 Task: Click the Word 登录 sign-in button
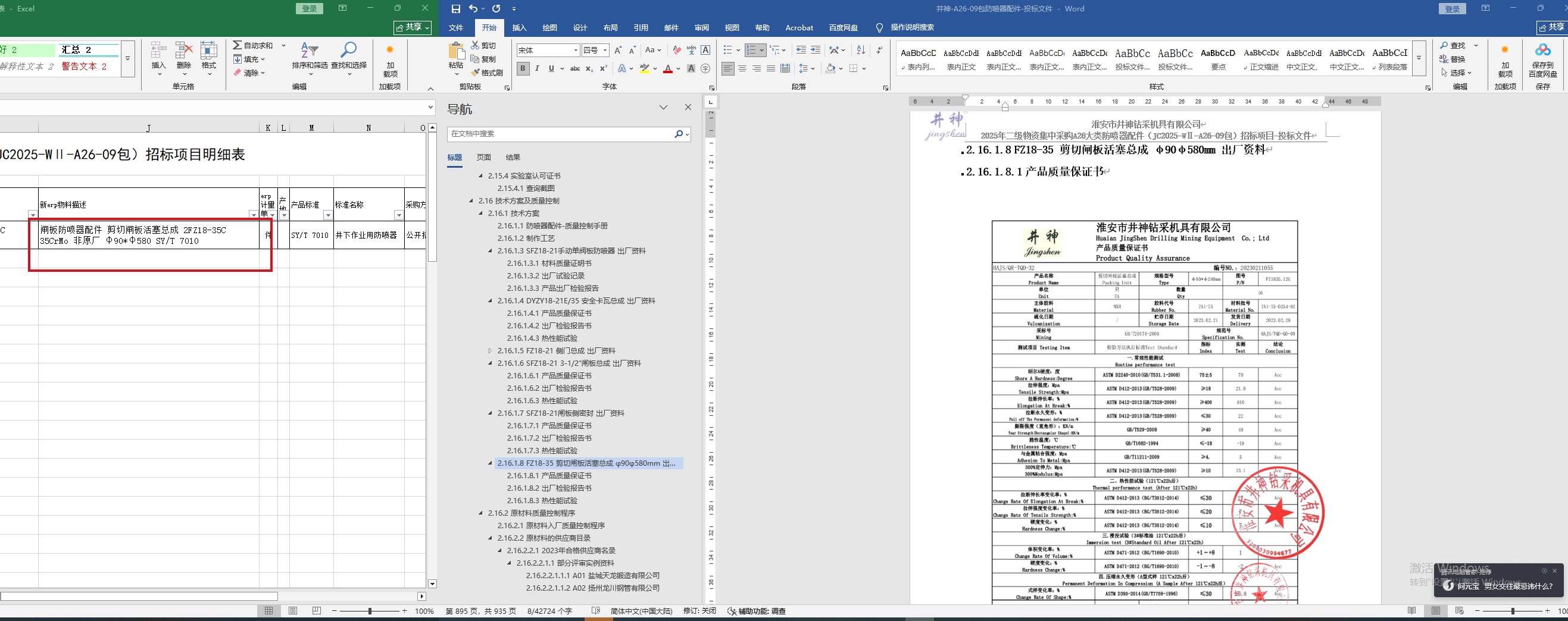[x=1452, y=8]
